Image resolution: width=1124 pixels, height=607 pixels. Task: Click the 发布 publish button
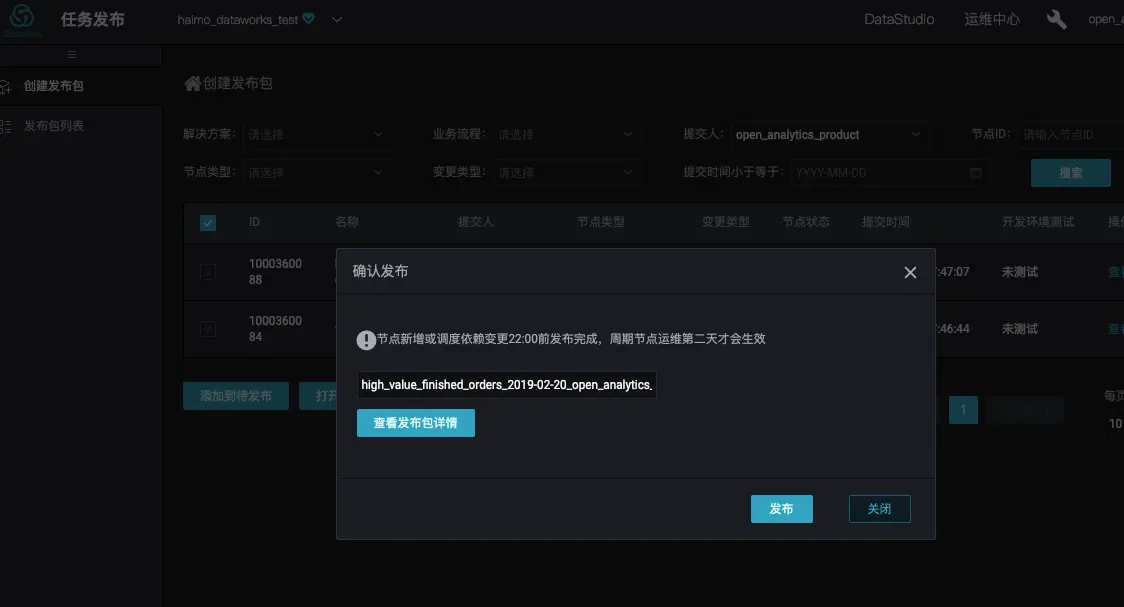(781, 509)
